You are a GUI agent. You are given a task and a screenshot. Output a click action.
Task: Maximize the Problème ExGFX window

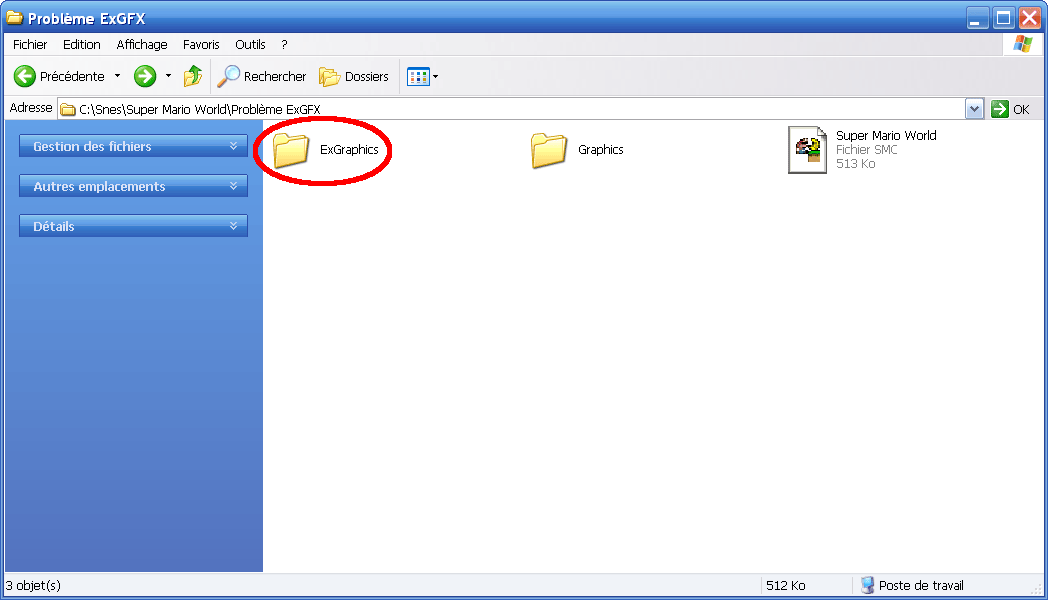coord(1003,18)
